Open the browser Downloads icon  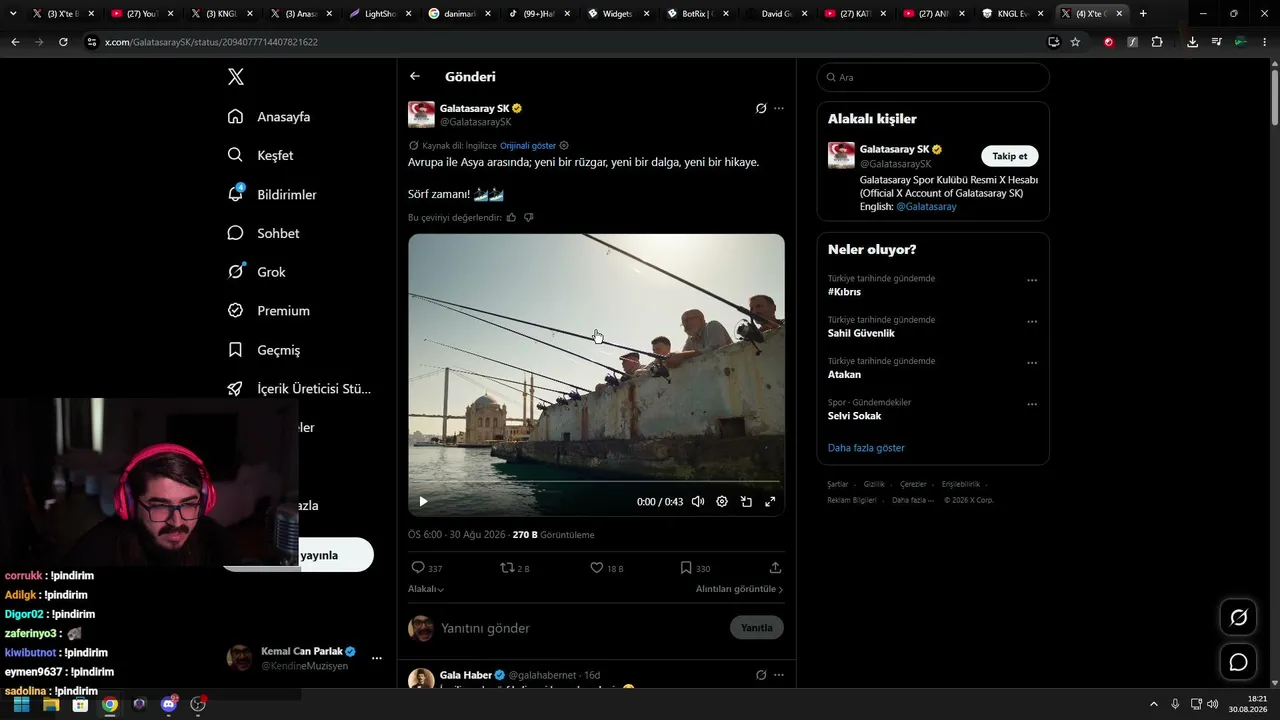(1192, 42)
